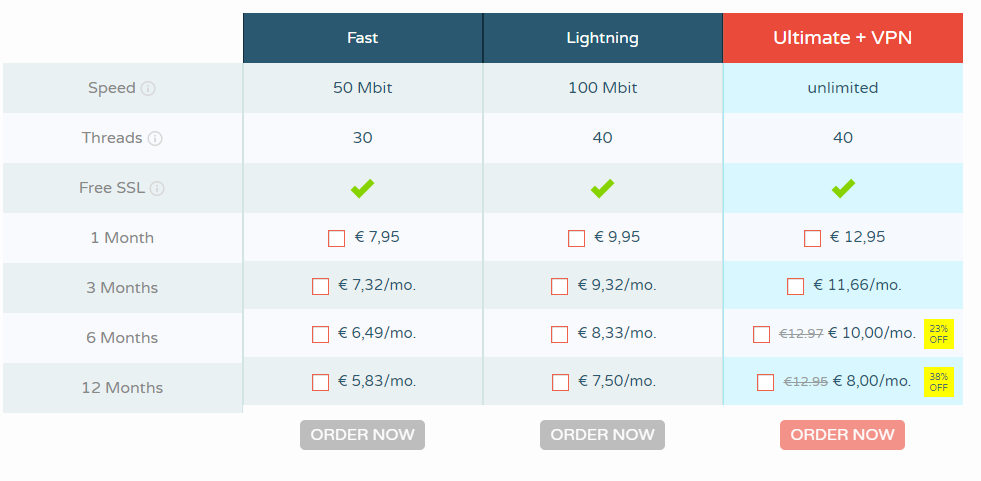This screenshot has width=981, height=481.
Task: Select the Lightning plan column header
Action: [x=602, y=38]
